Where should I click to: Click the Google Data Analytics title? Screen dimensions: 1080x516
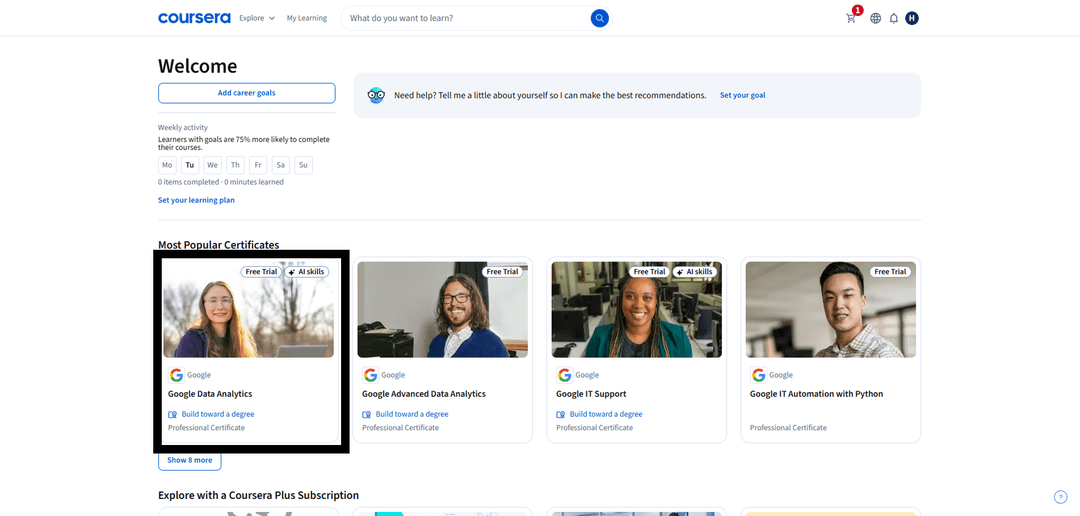click(x=210, y=394)
